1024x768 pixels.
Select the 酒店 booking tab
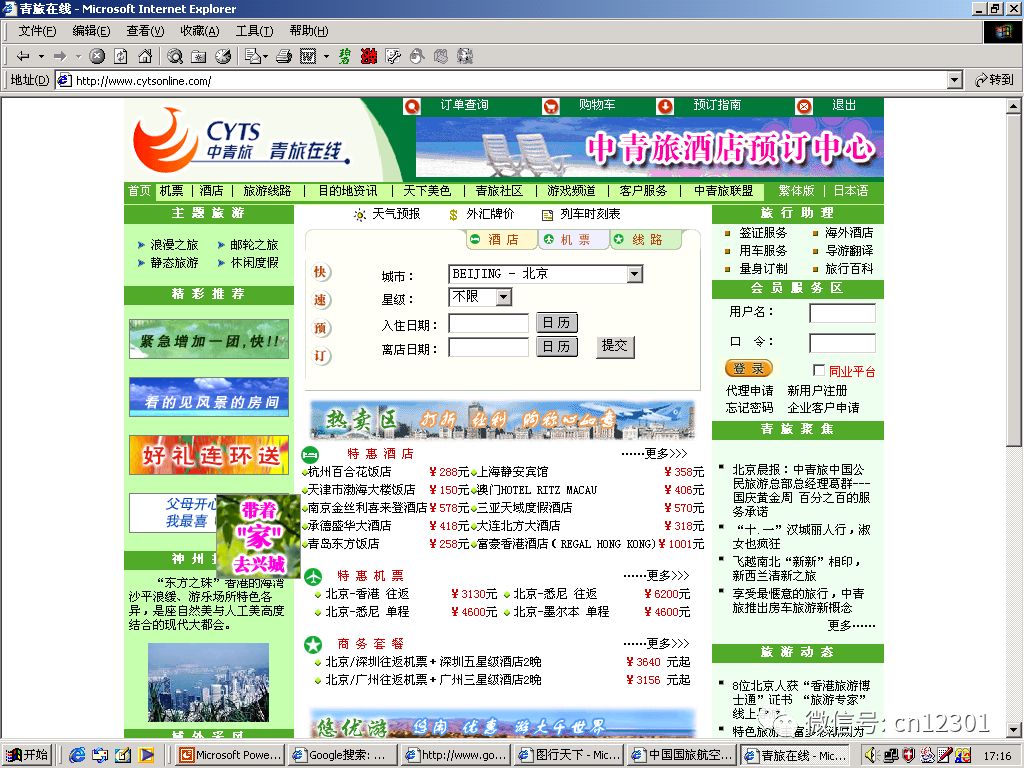(502, 240)
